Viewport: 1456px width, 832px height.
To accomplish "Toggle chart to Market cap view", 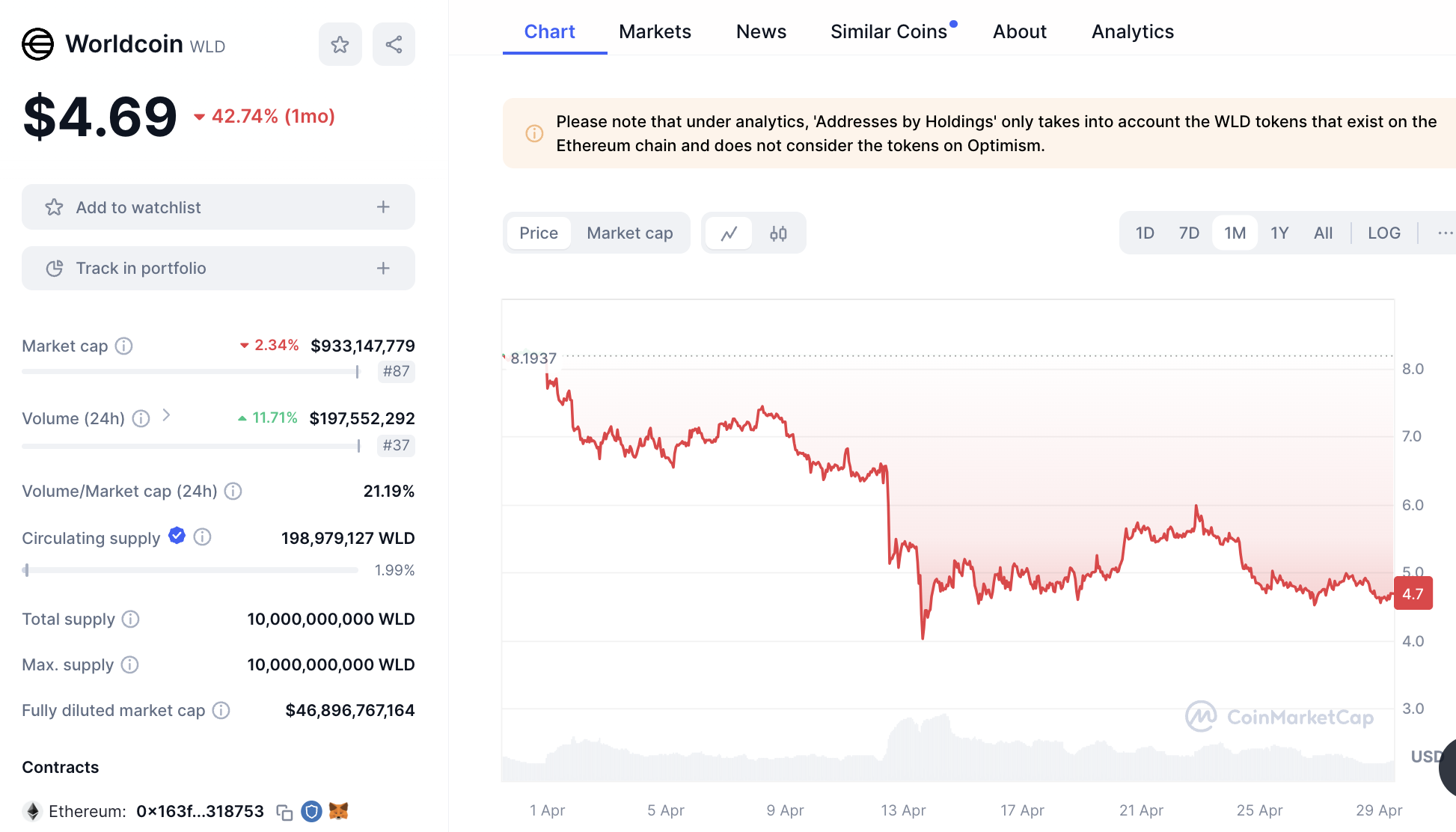I will click(x=629, y=233).
